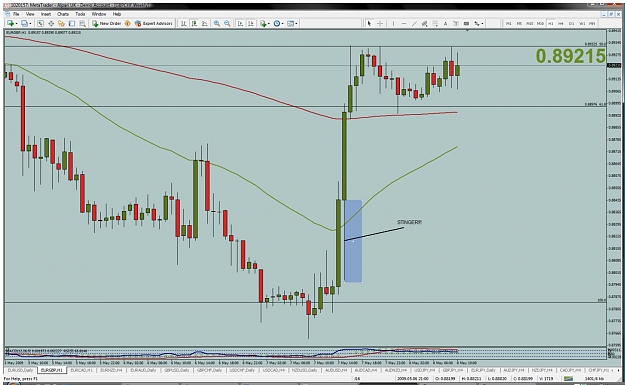Click the Expert Advisors button

pyautogui.click(x=153, y=24)
